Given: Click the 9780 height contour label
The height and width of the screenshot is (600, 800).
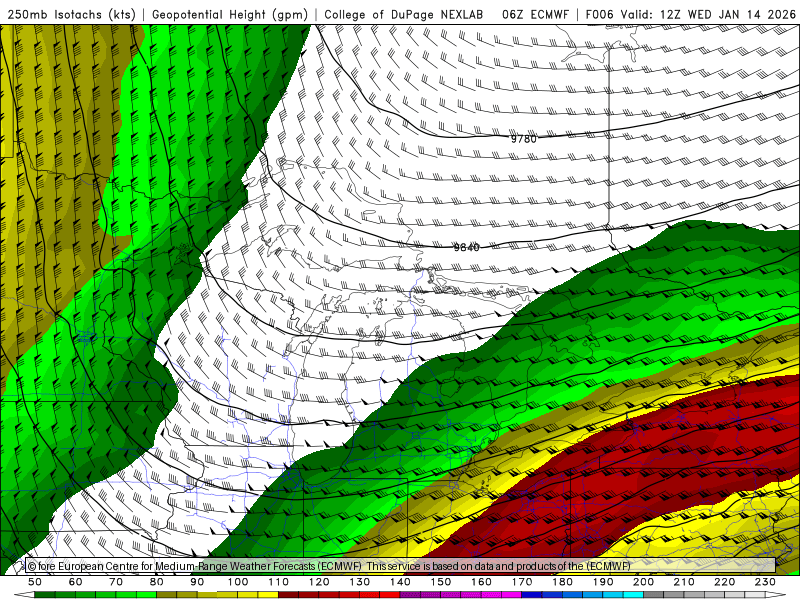Looking at the screenshot, I should [x=523, y=139].
